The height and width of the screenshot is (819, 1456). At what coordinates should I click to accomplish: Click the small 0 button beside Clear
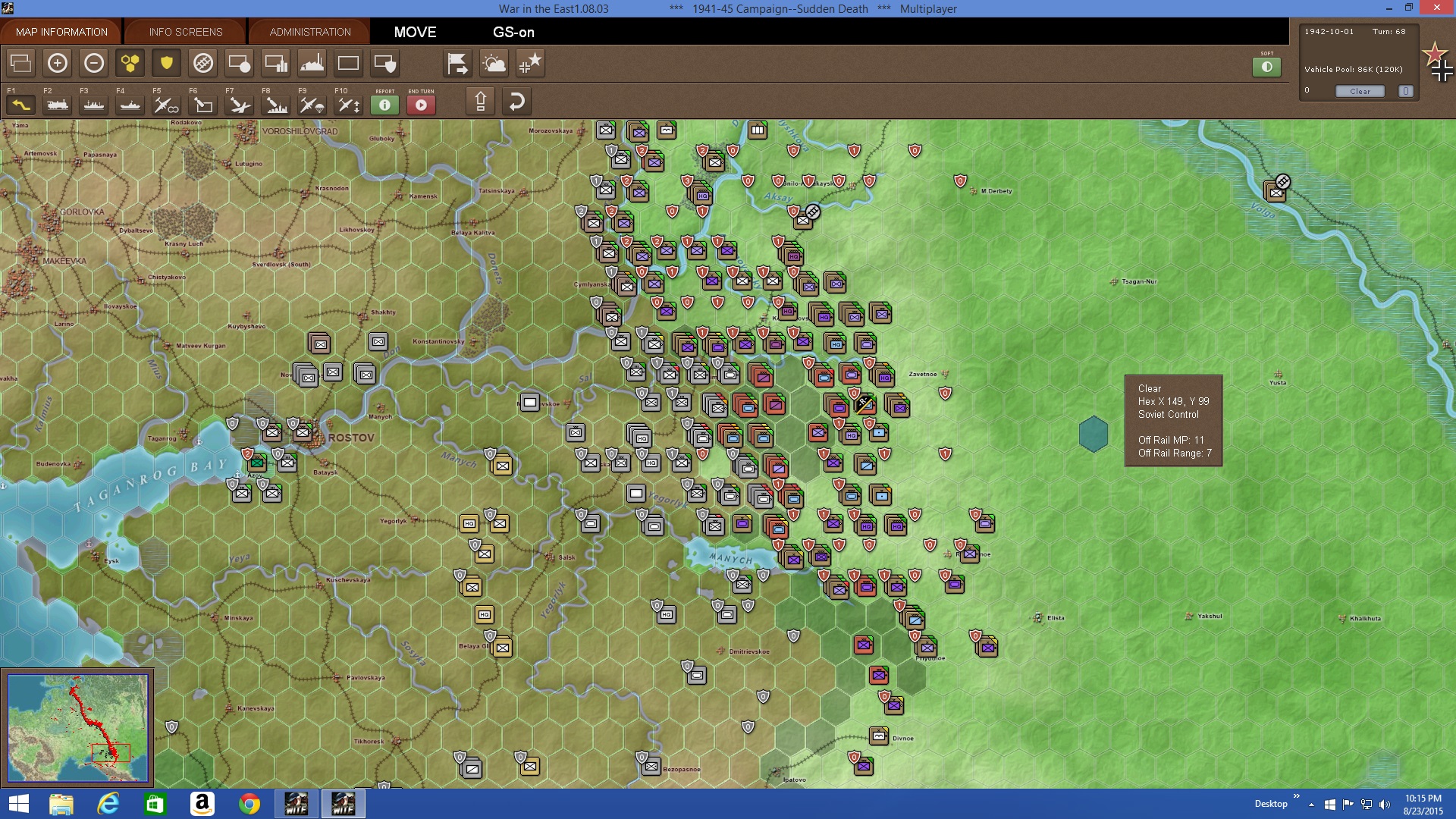pyautogui.click(x=1406, y=91)
